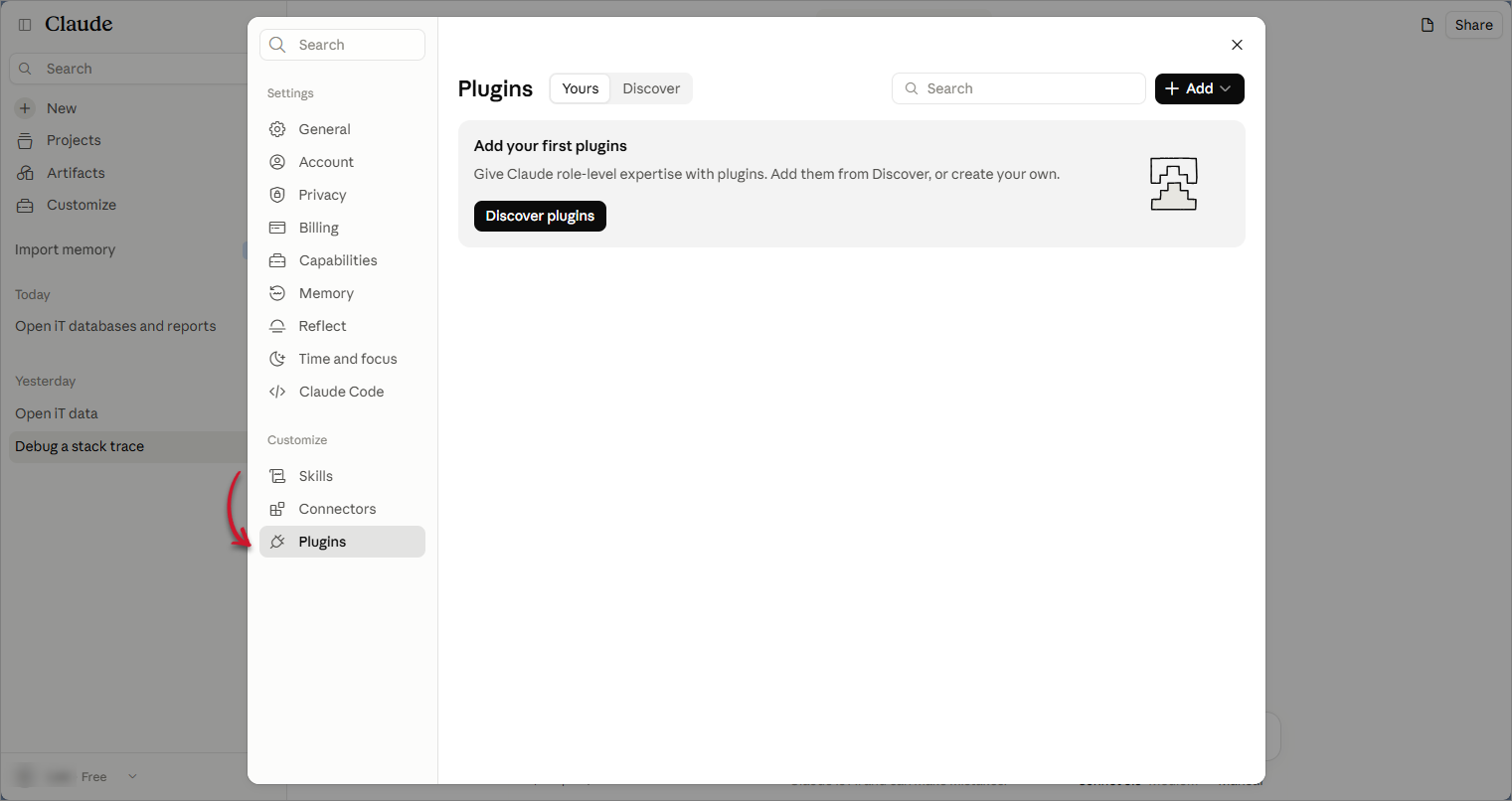Focus the plugins Search field

coord(1019,88)
